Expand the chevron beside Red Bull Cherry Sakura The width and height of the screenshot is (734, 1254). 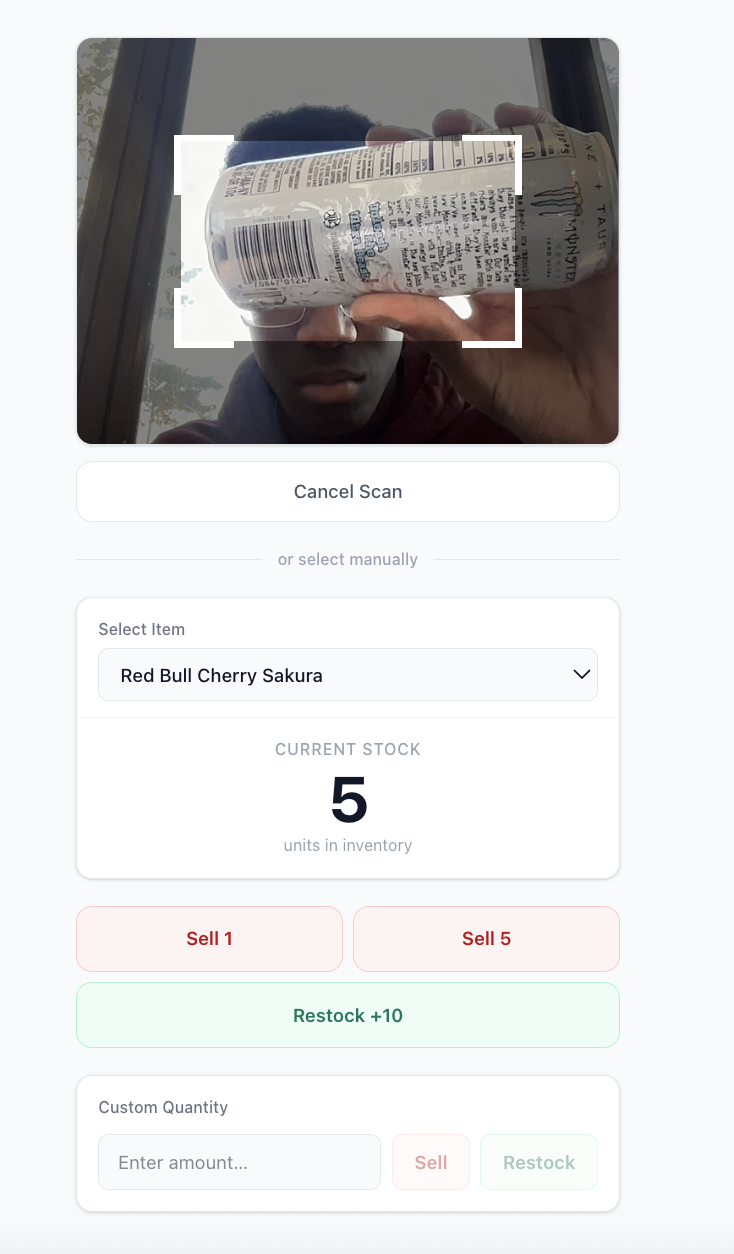pyautogui.click(x=582, y=674)
